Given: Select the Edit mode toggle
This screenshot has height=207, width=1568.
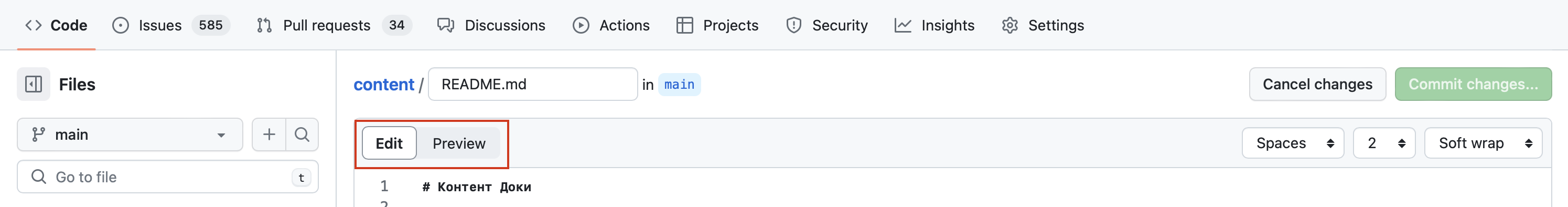Looking at the screenshot, I should (x=389, y=143).
